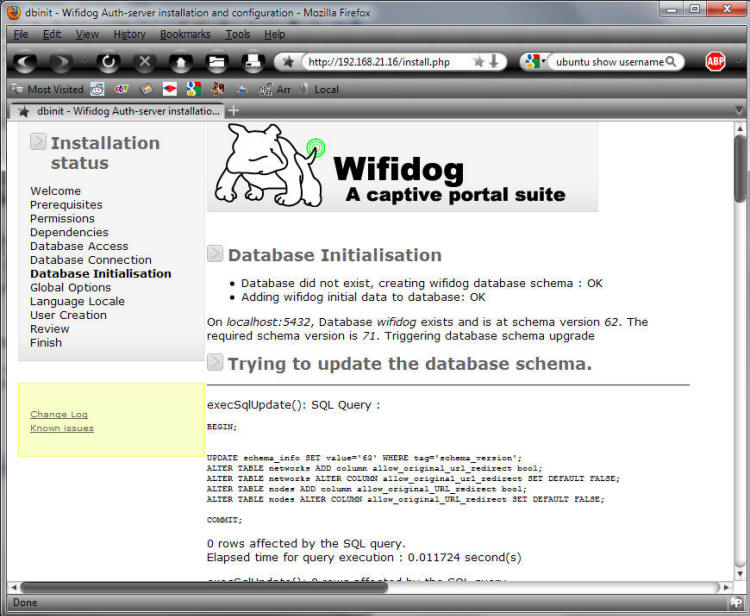Screen dimensions: 750x616
Task: Click the Forward navigation arrow
Action: click(x=61, y=62)
